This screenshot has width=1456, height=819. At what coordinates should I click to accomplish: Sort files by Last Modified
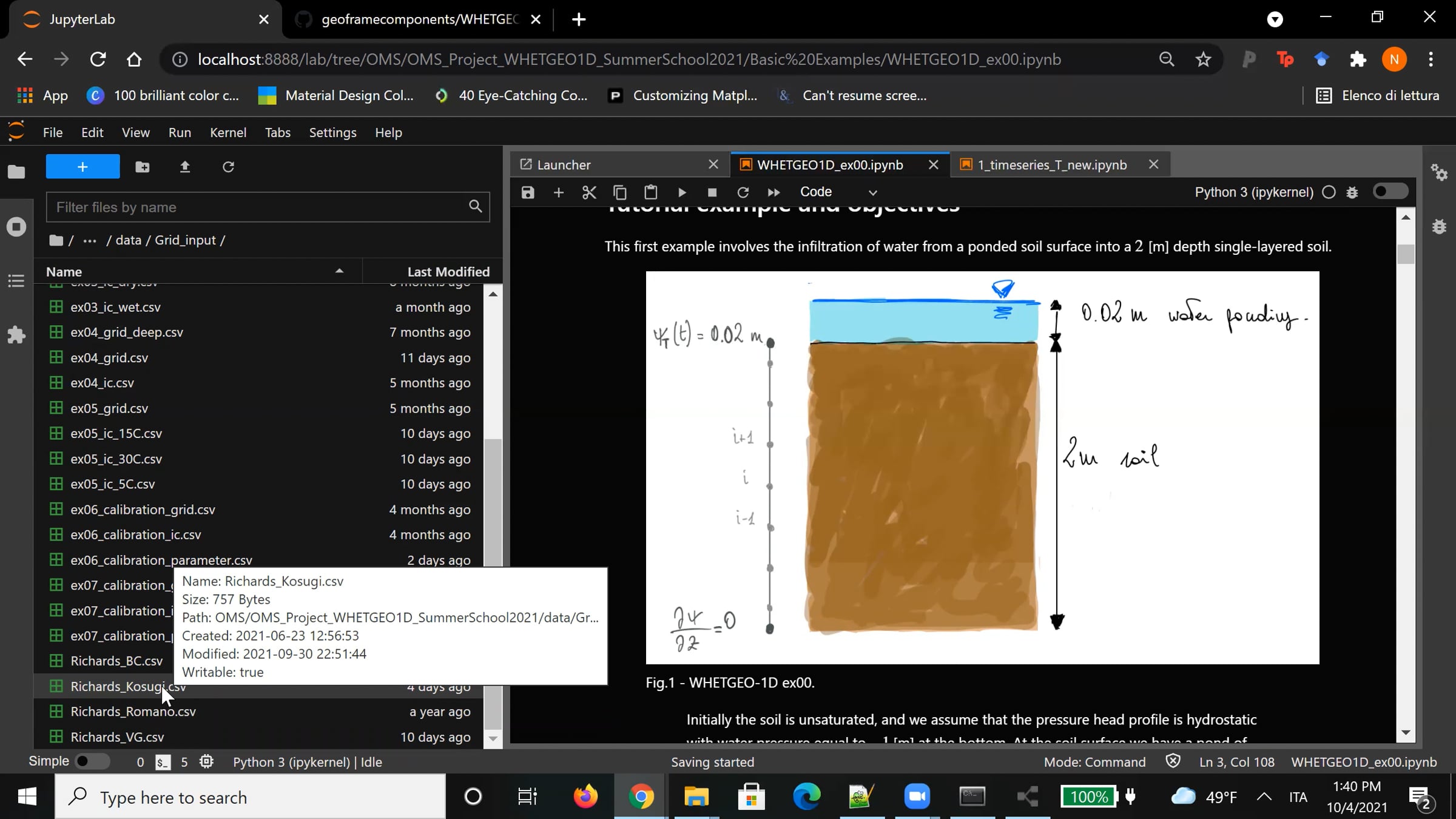coord(433,272)
